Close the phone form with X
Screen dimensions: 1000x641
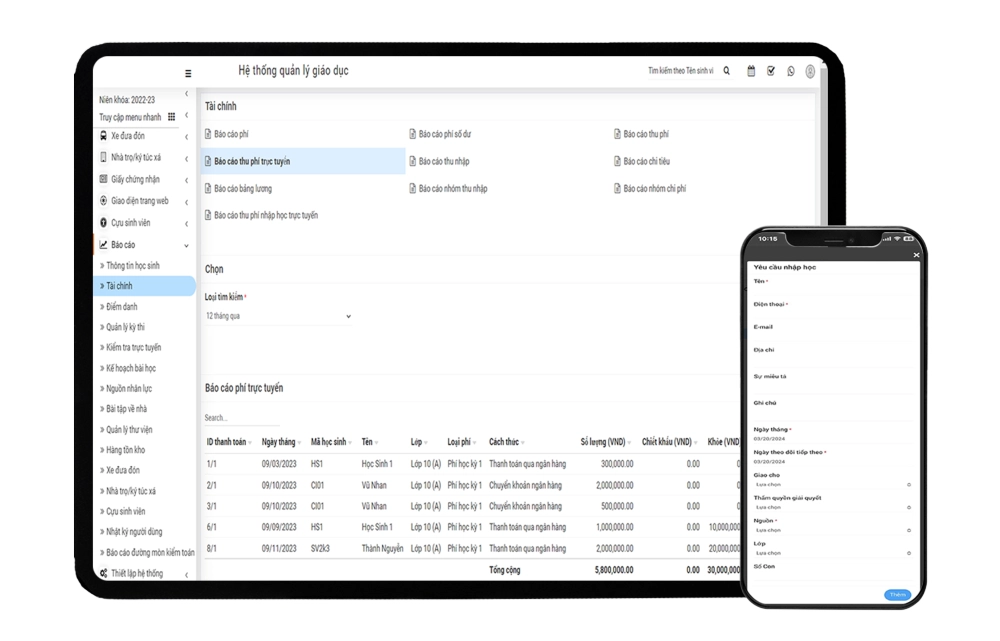coord(917,256)
